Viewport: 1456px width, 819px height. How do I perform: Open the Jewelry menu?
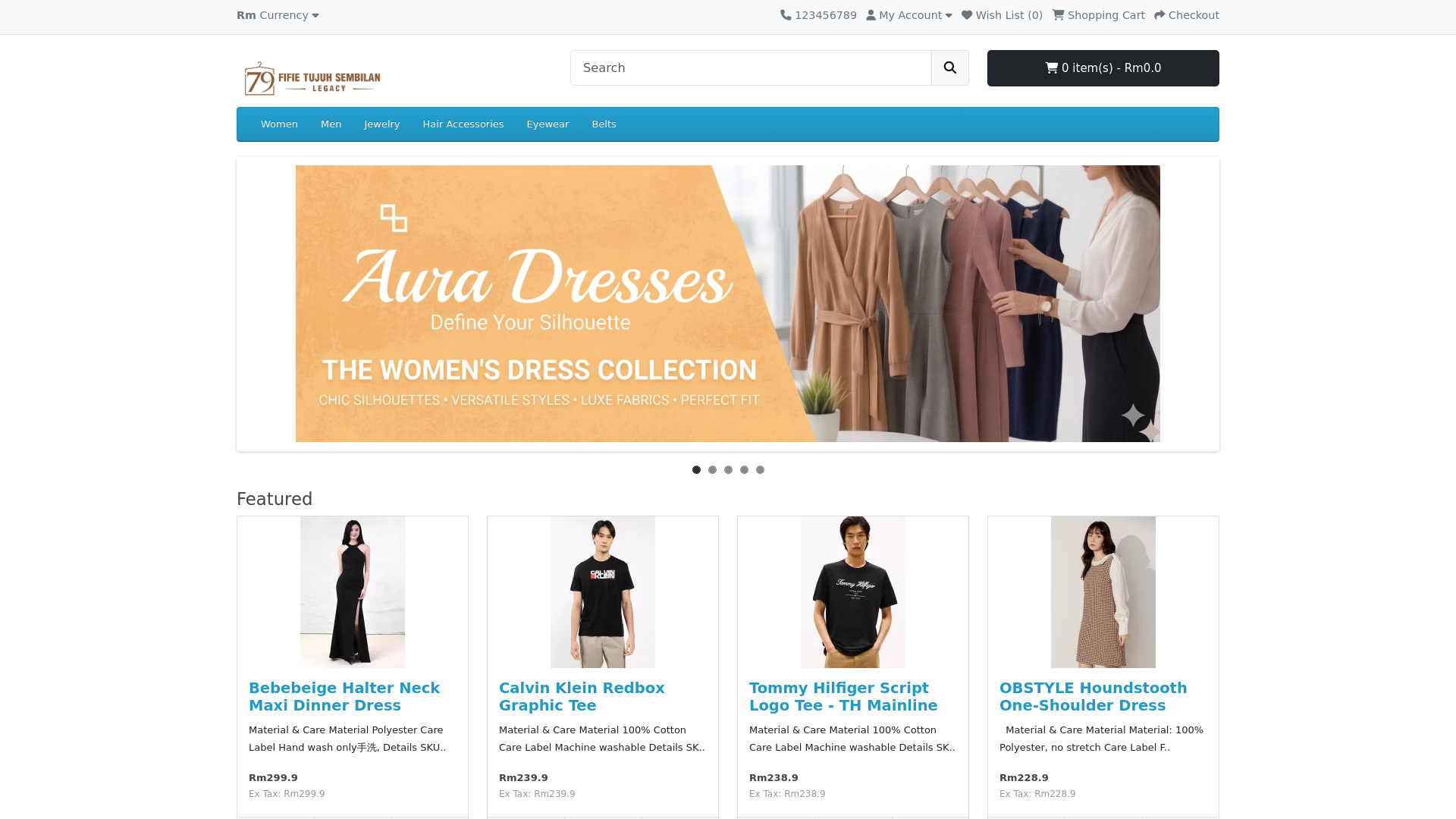(x=381, y=124)
